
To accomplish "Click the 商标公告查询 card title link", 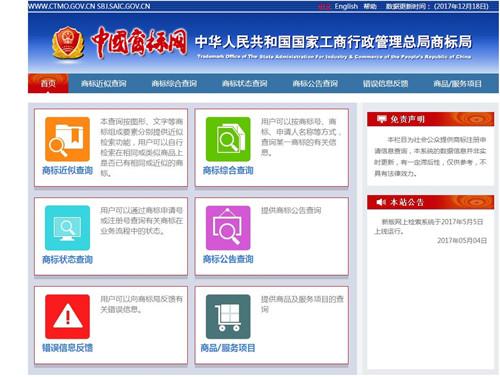I will click(228, 259).
